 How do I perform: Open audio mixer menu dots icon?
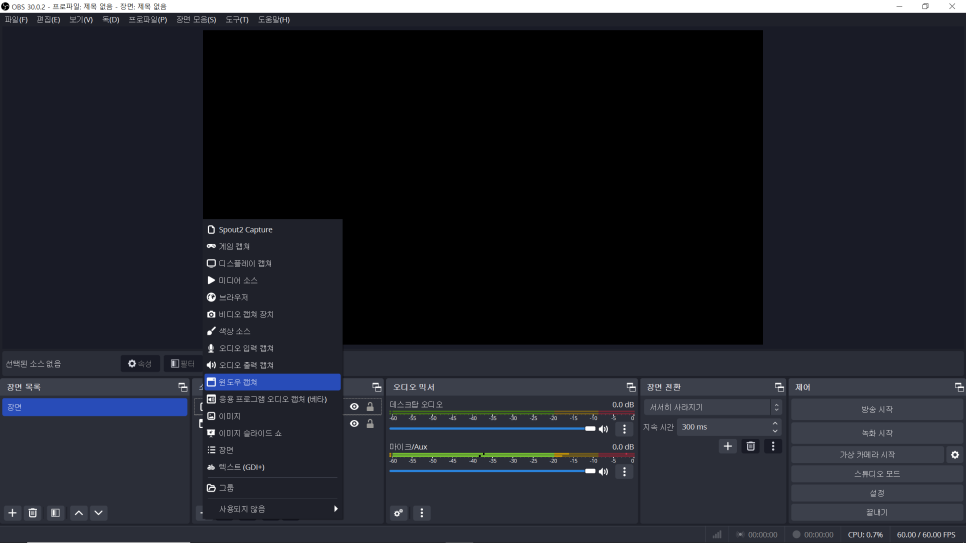(x=421, y=513)
